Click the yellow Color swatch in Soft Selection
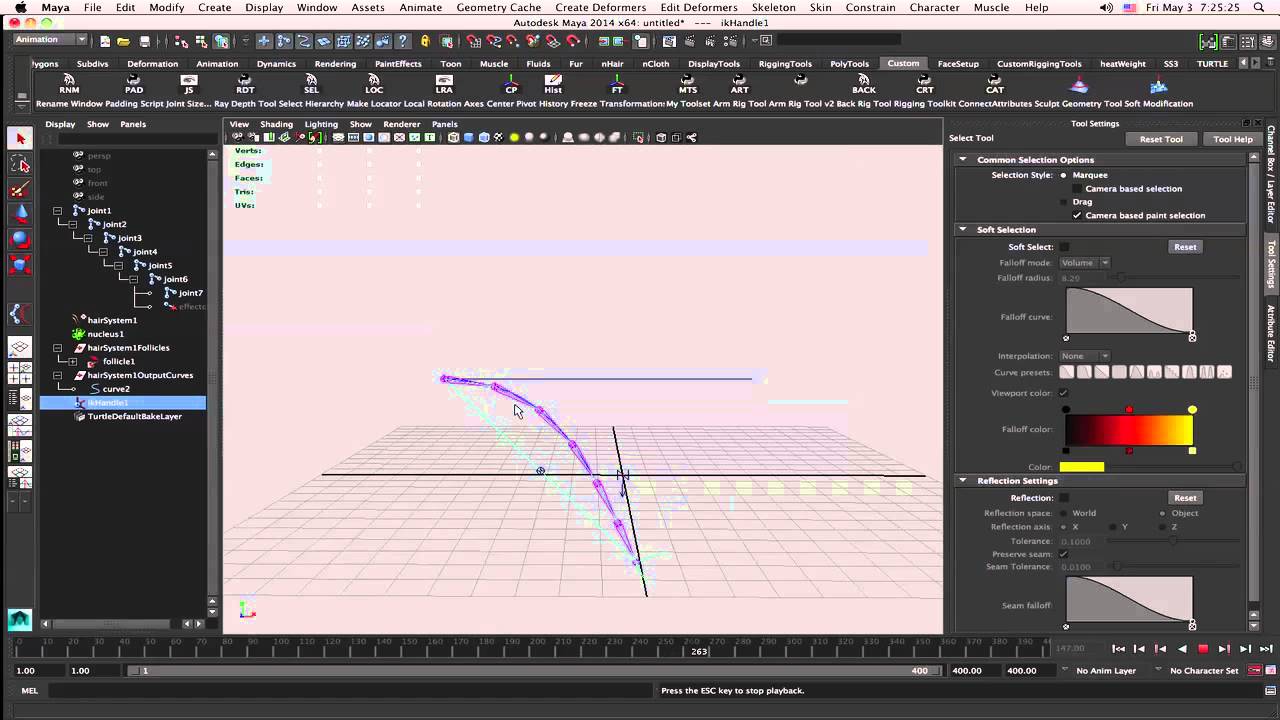1280x720 pixels. pos(1082,467)
